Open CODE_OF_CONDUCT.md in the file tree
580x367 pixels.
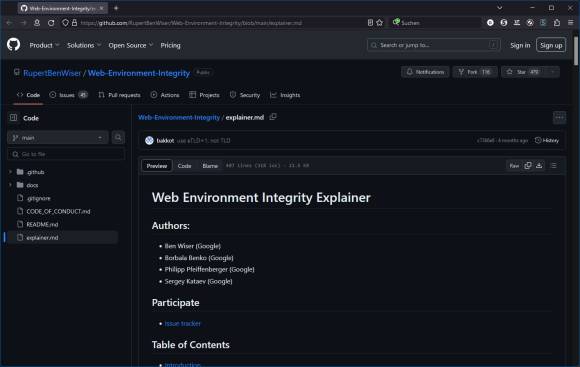(x=58, y=211)
